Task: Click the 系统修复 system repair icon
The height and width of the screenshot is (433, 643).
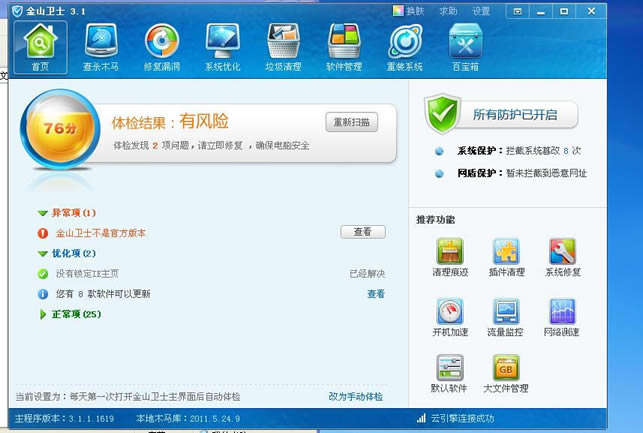Action: pyautogui.click(x=562, y=257)
